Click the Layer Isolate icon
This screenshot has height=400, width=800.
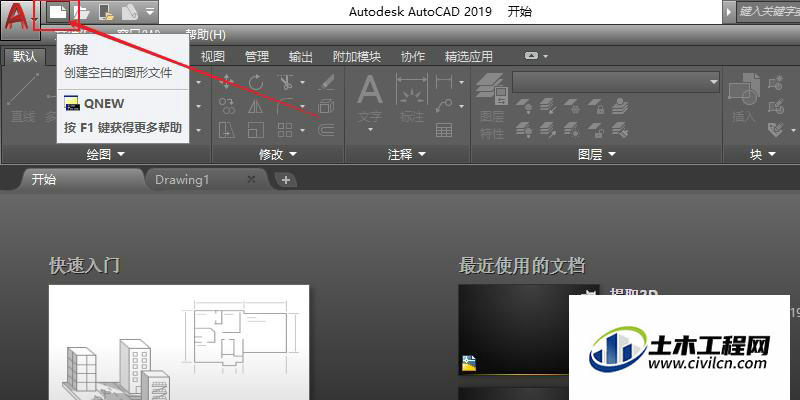coord(548,106)
